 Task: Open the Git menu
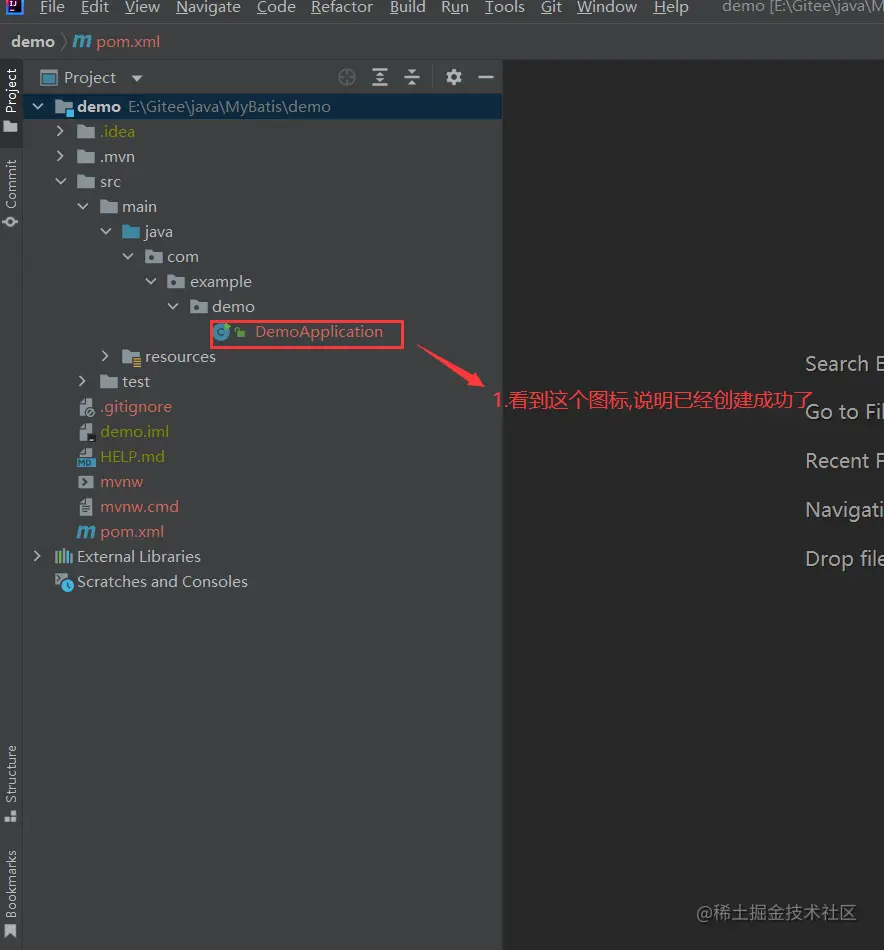coord(551,7)
